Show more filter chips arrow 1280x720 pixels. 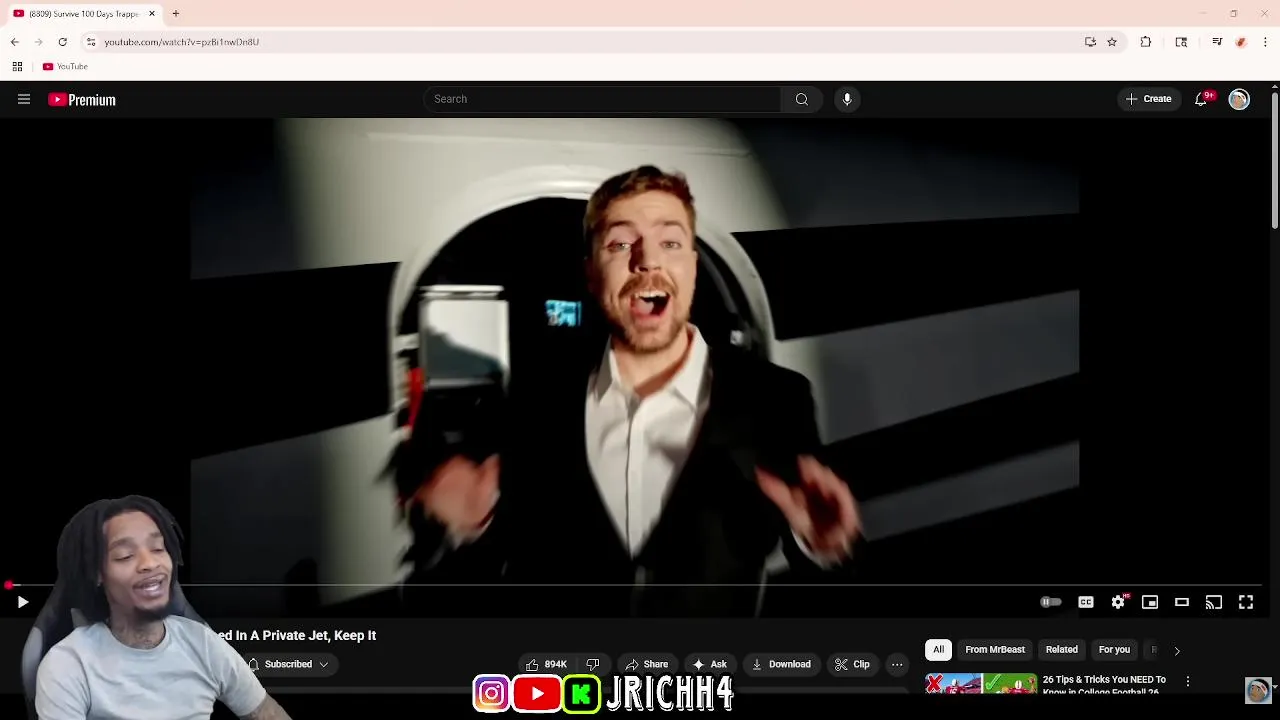tap(1177, 650)
